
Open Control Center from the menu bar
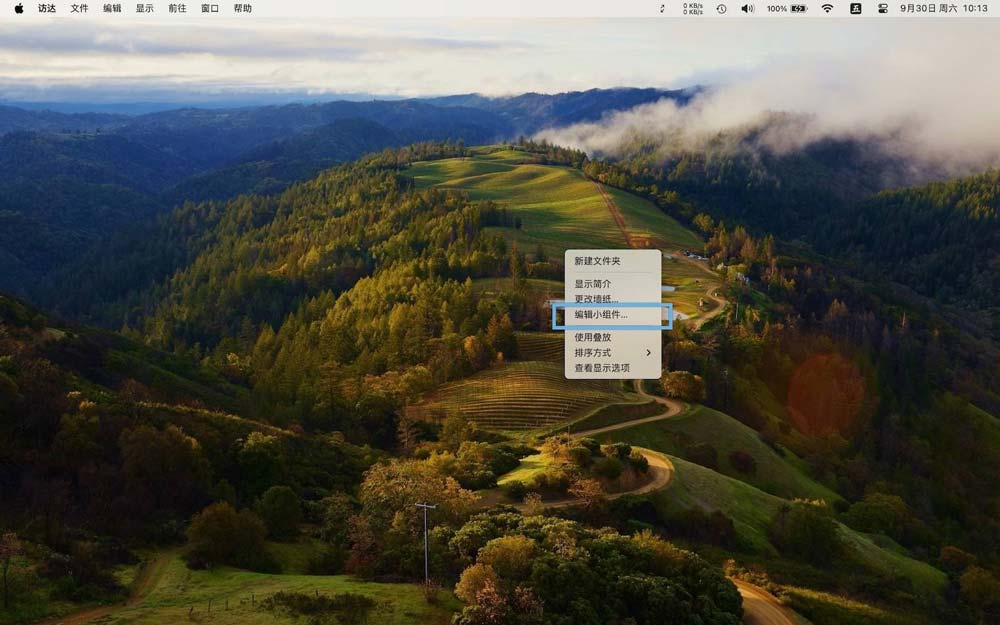884,9
